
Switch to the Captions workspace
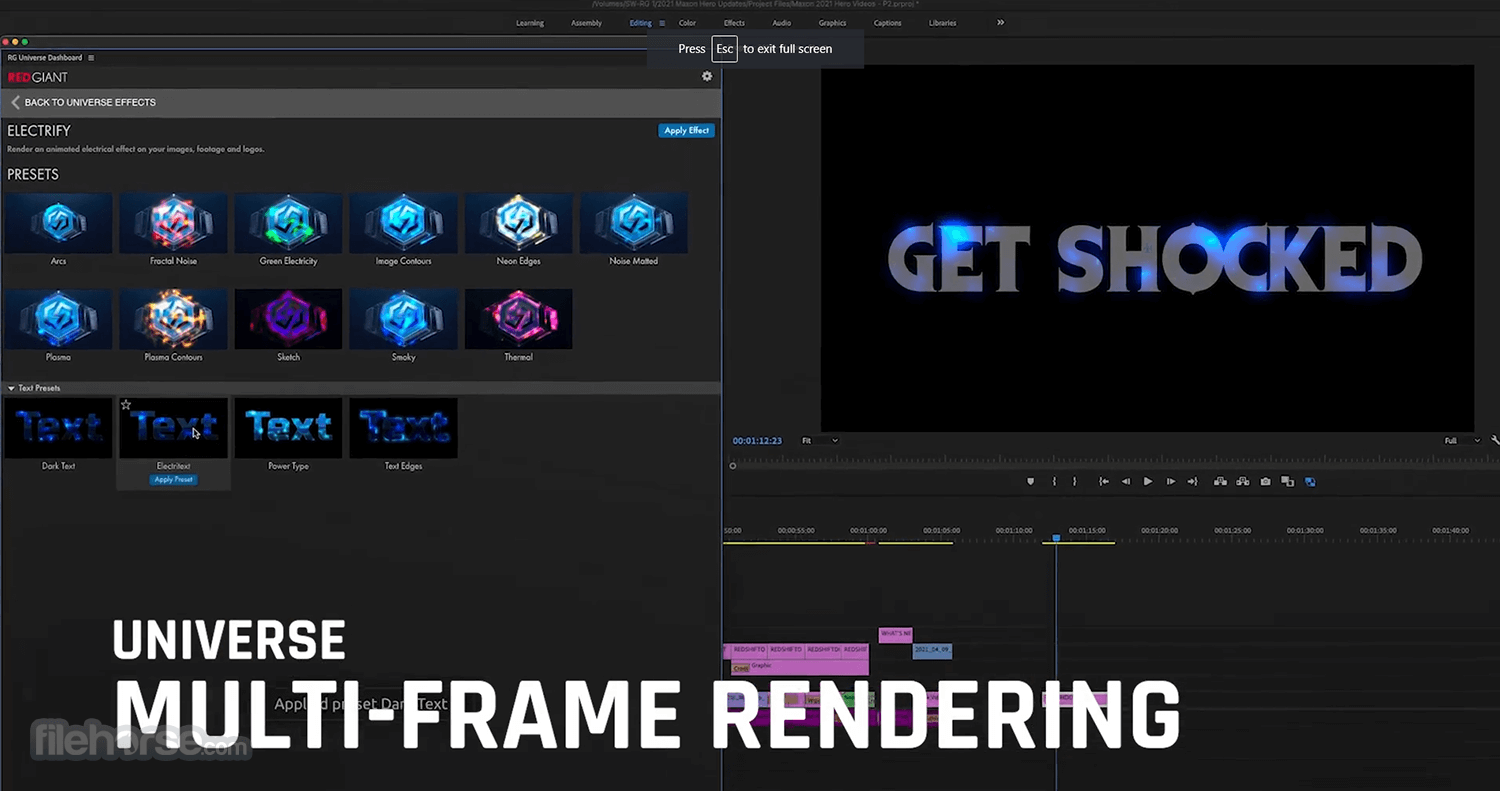[888, 23]
